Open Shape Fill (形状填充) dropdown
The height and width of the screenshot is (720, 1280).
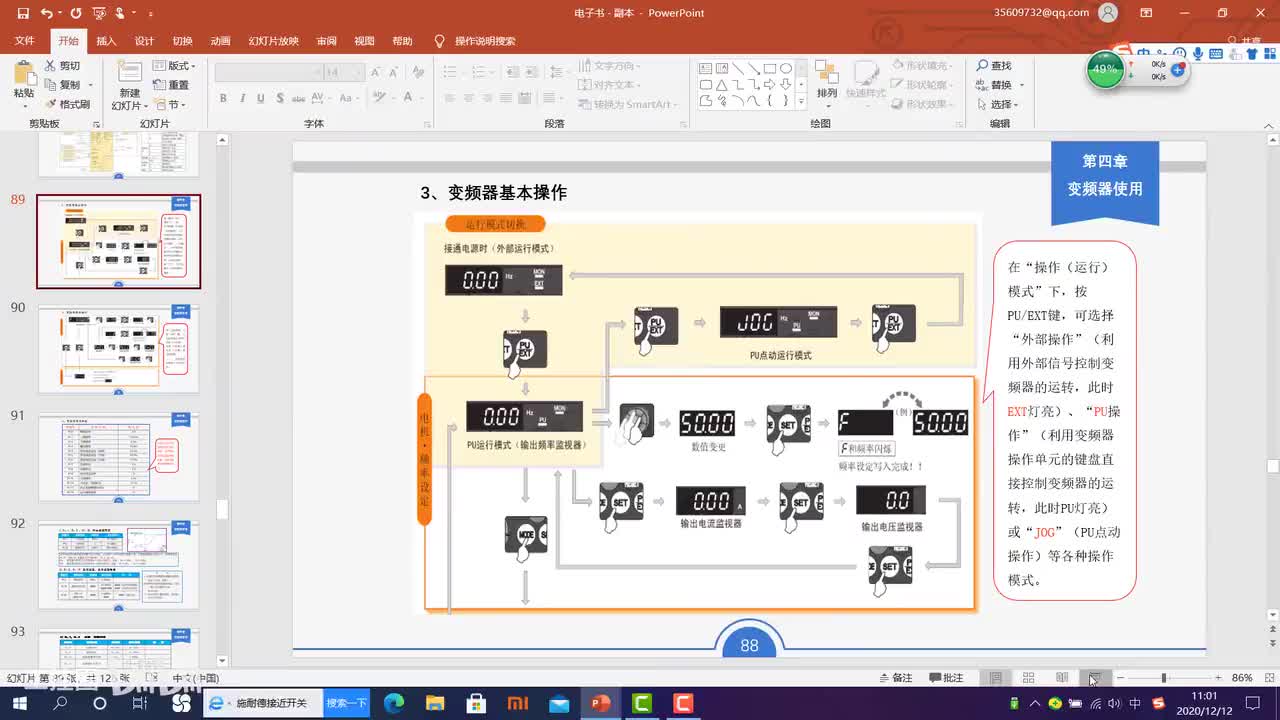pyautogui.click(x=920, y=66)
